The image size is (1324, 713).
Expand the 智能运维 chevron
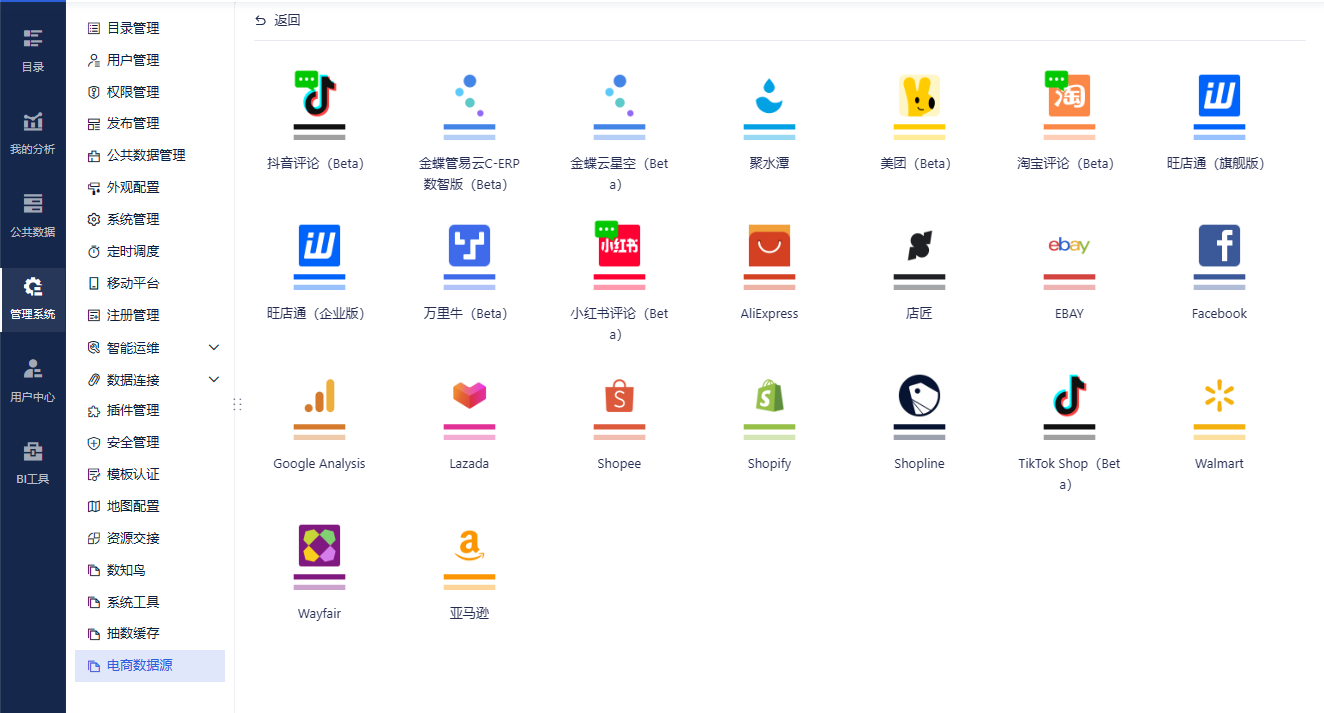(x=214, y=347)
